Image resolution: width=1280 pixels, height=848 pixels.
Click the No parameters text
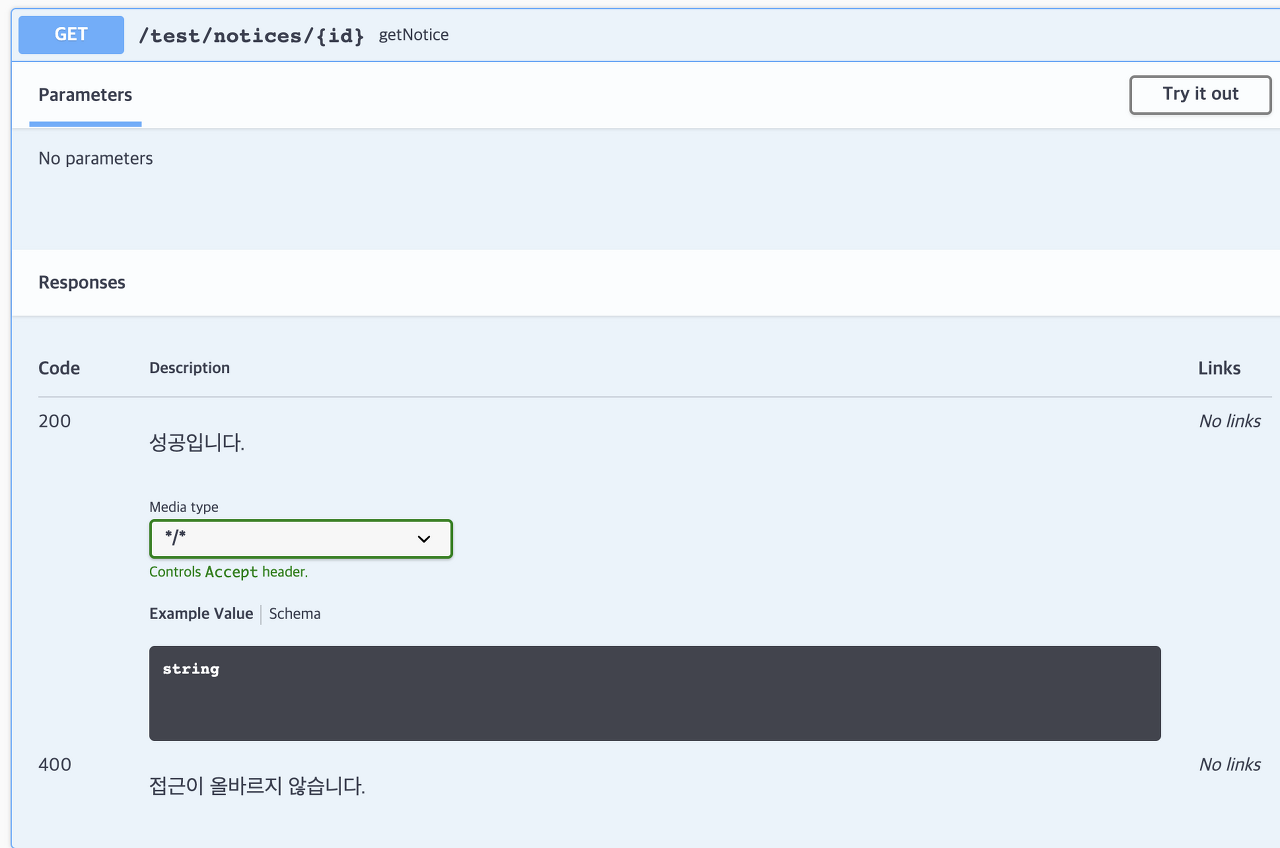pyautogui.click(x=96, y=158)
